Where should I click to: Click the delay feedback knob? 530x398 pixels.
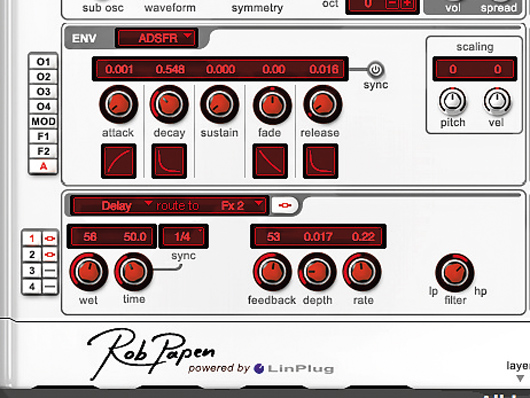pos(272,272)
